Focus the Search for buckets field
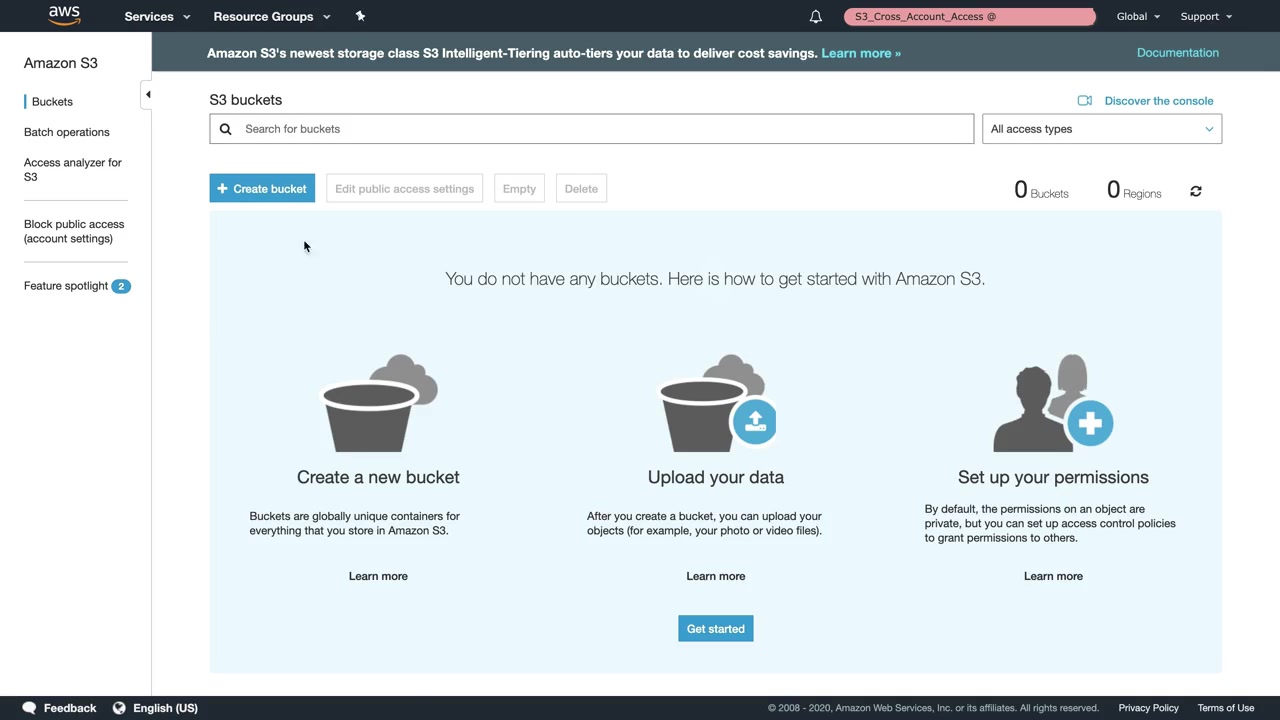Image resolution: width=1280 pixels, height=720 pixels. 591,129
